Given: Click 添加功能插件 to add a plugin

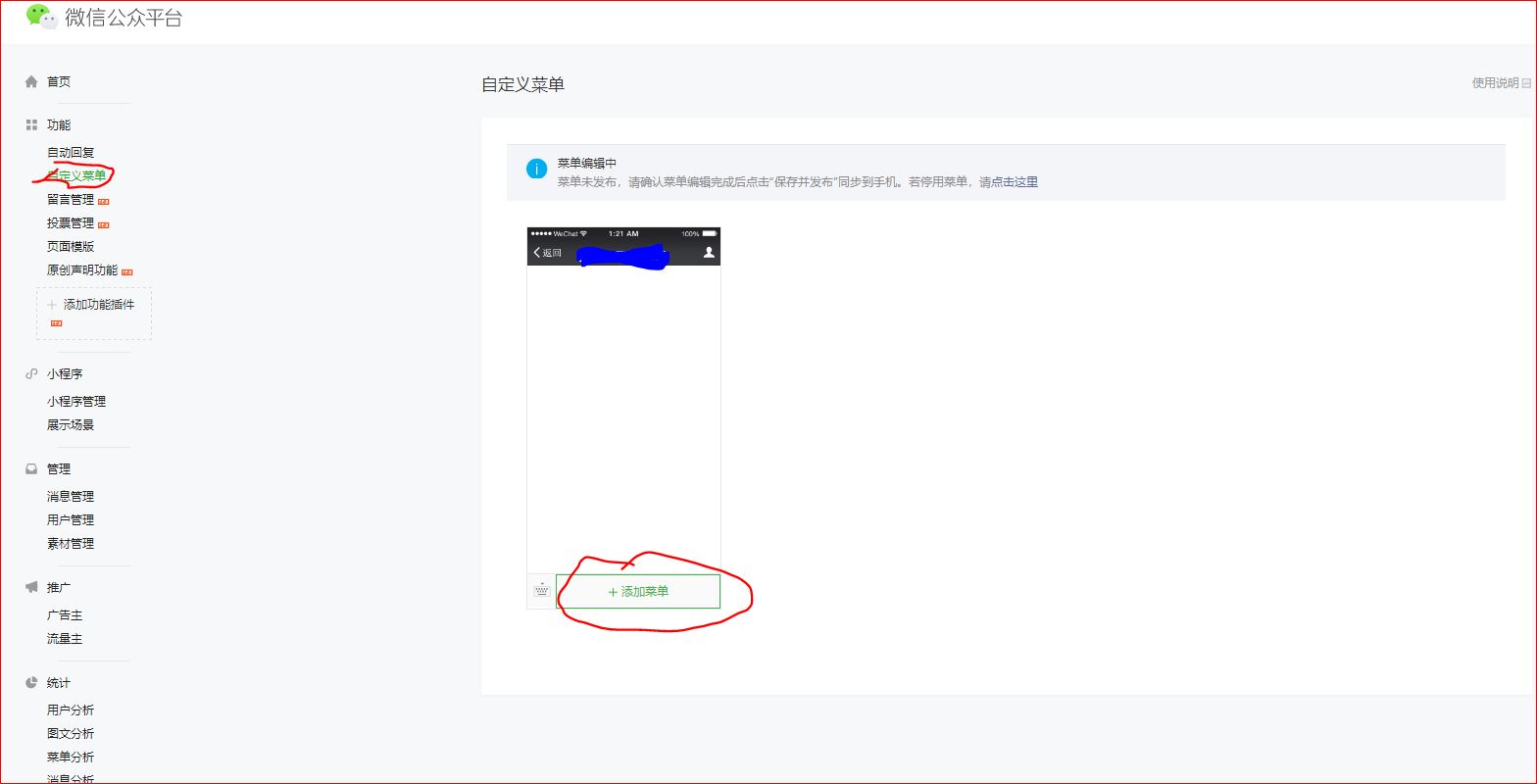Looking at the screenshot, I should click(x=94, y=313).
